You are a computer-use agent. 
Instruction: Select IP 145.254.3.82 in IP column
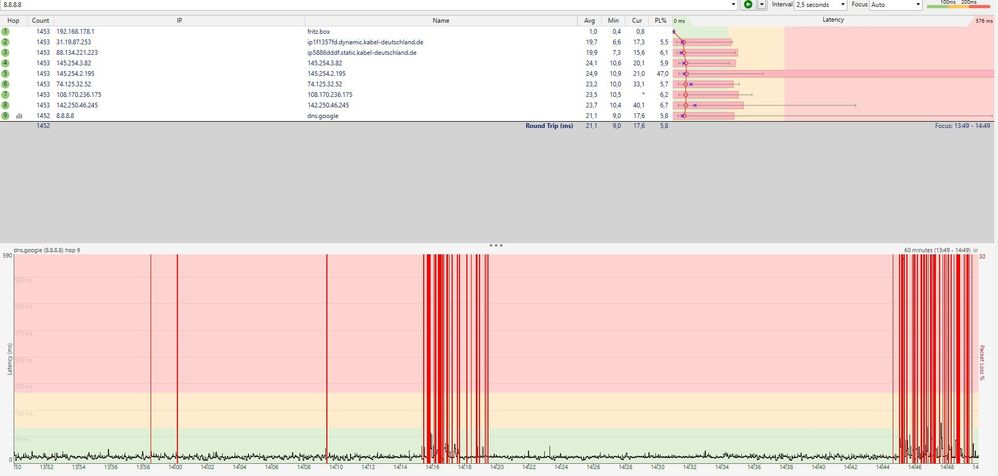(73, 63)
